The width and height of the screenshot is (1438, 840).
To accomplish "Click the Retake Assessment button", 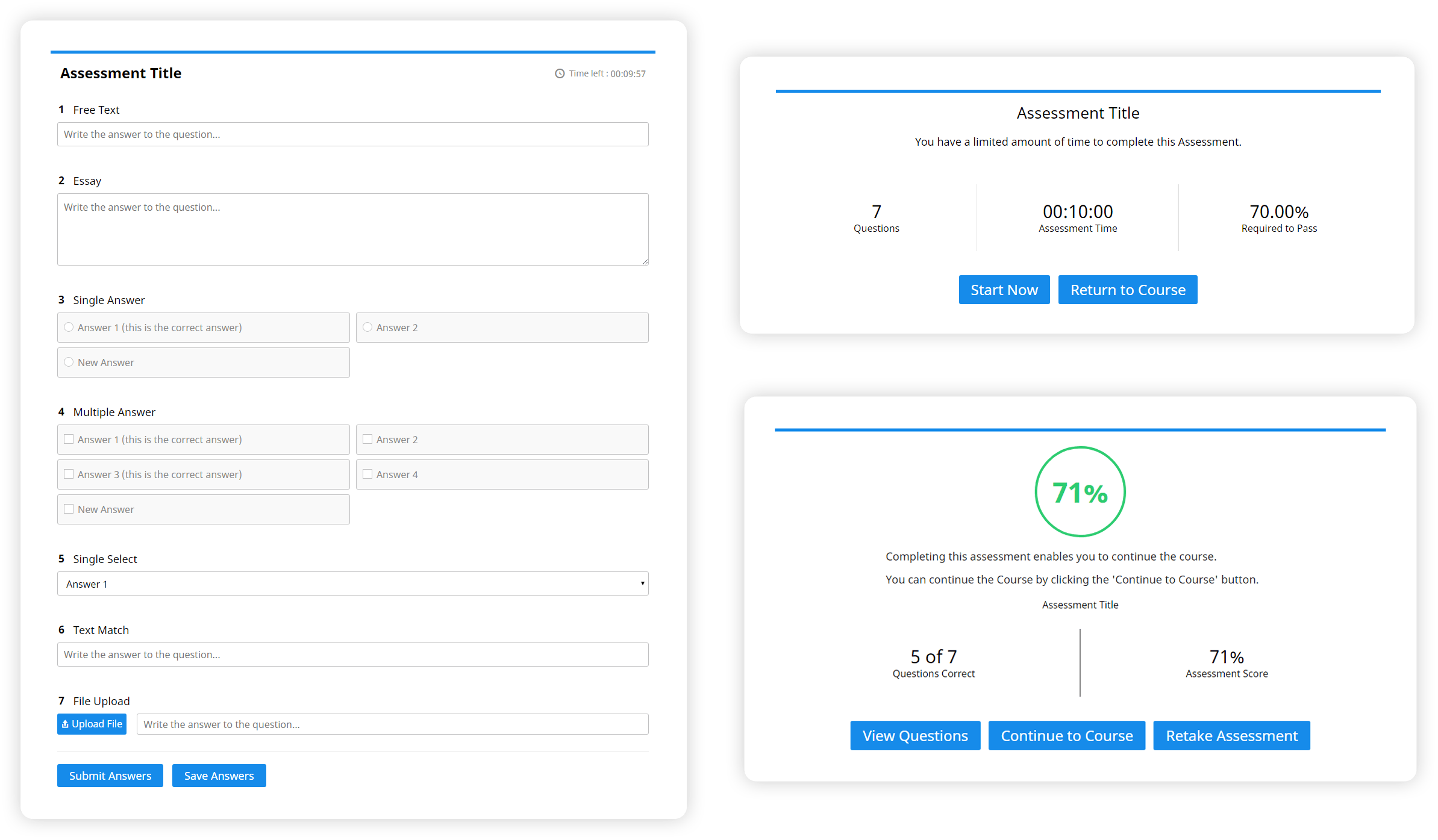I will [x=1231, y=735].
